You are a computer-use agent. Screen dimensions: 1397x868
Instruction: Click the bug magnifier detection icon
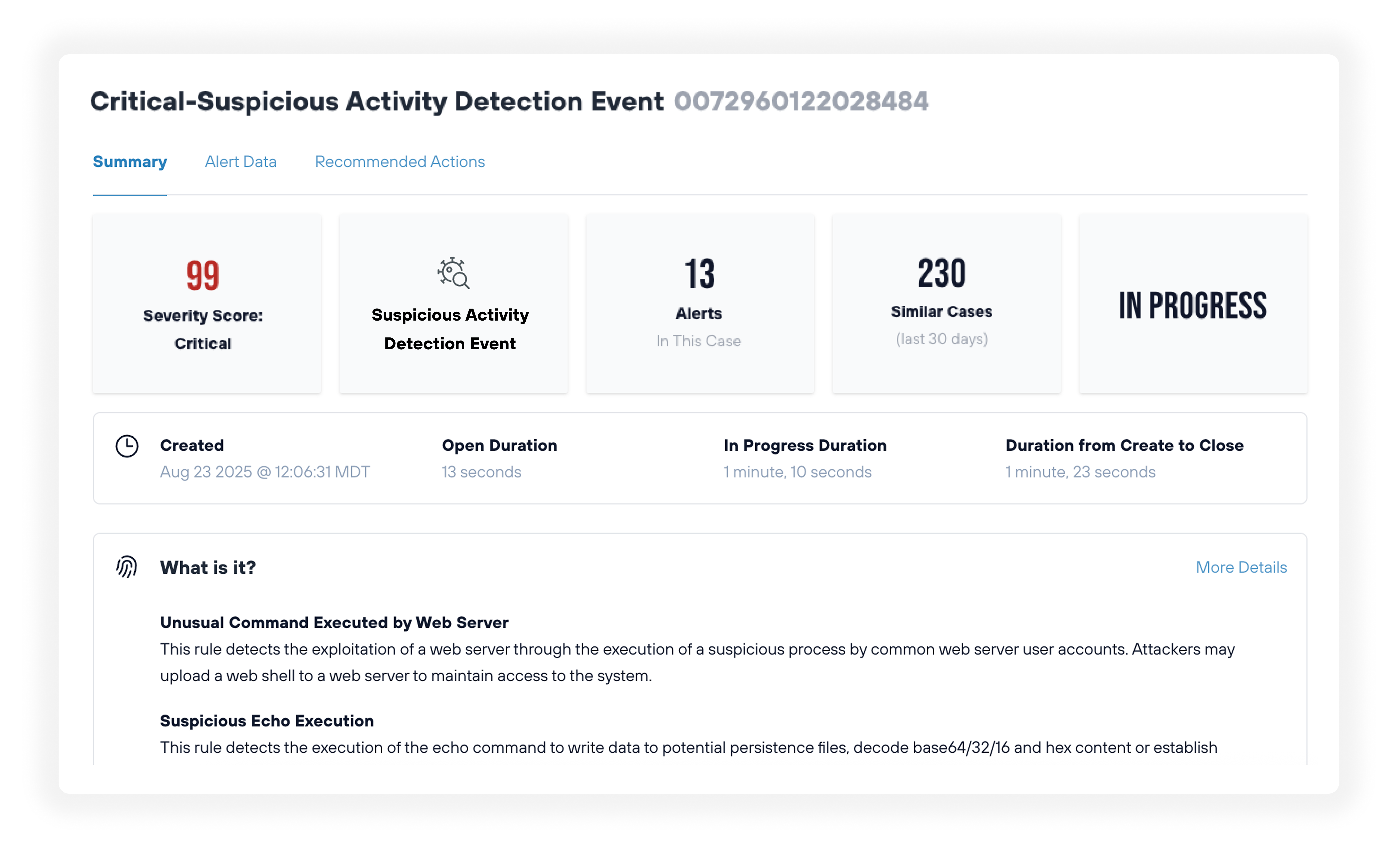pyautogui.click(x=453, y=273)
